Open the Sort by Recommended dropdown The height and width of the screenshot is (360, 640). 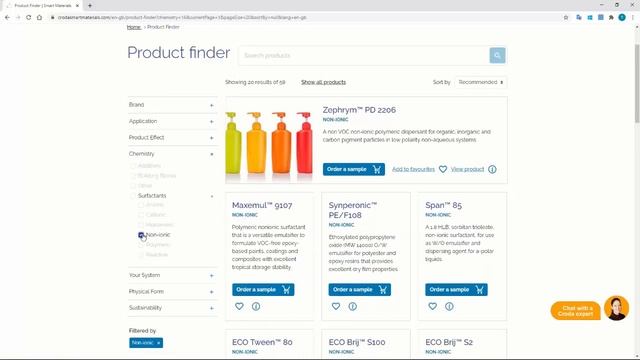(x=481, y=82)
